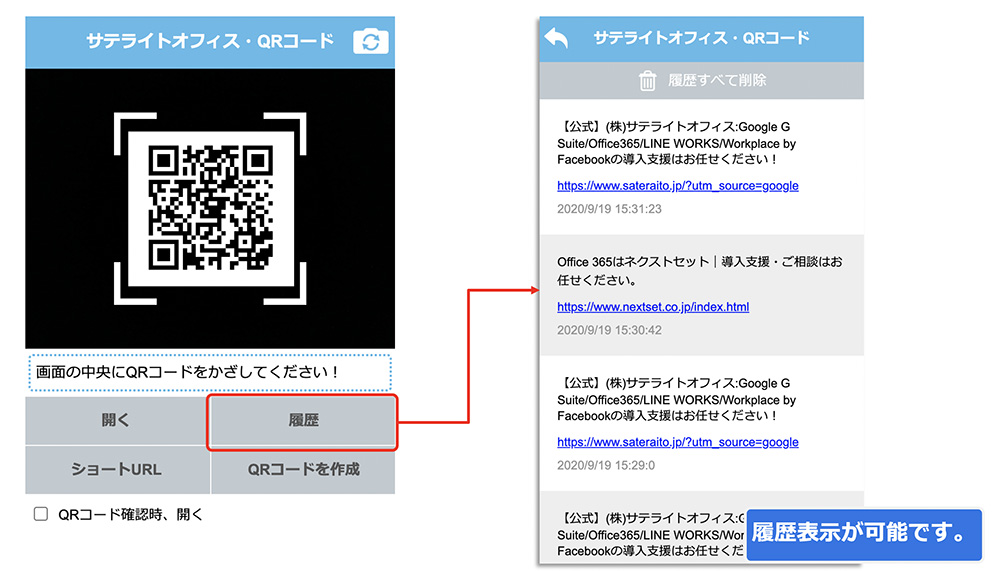Click left panel サテライトオフィス・QRコード title
Screen dimensions: 1000x571
pyautogui.click(x=210, y=41)
